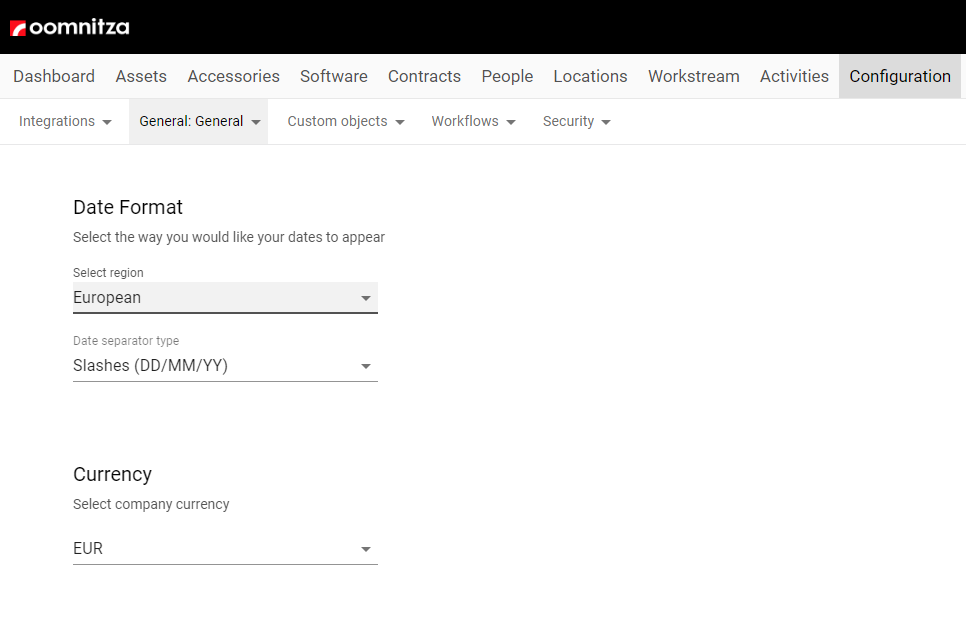This screenshot has height=620, width=966.
Task: Click the Oomnitza logo
Action: point(70,27)
